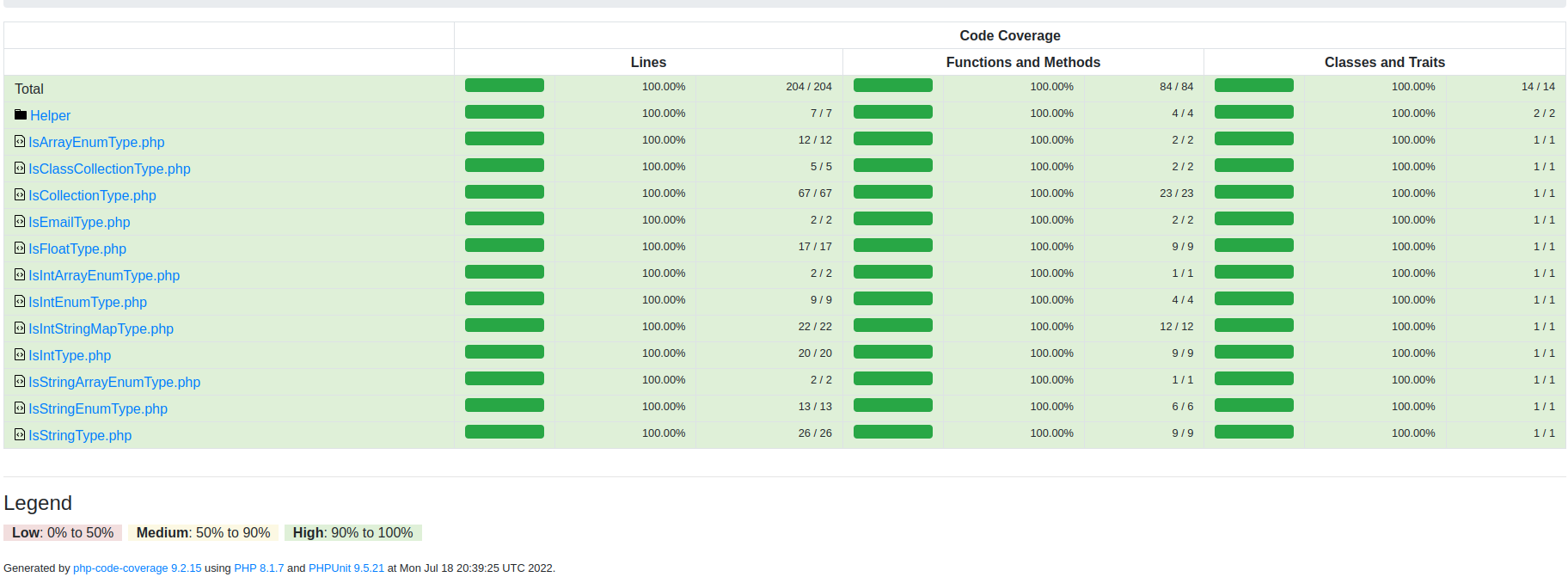Click the 7 / 7 lines value
The image size is (1568, 577).
tap(821, 114)
